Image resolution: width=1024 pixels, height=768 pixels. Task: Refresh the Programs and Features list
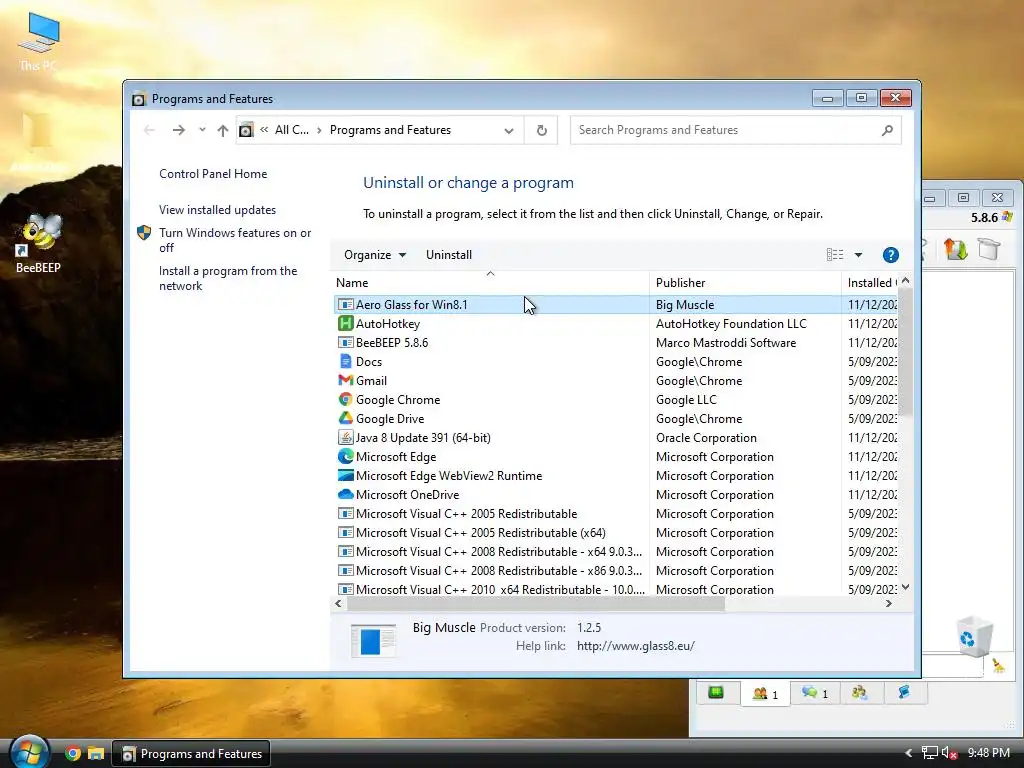point(541,130)
